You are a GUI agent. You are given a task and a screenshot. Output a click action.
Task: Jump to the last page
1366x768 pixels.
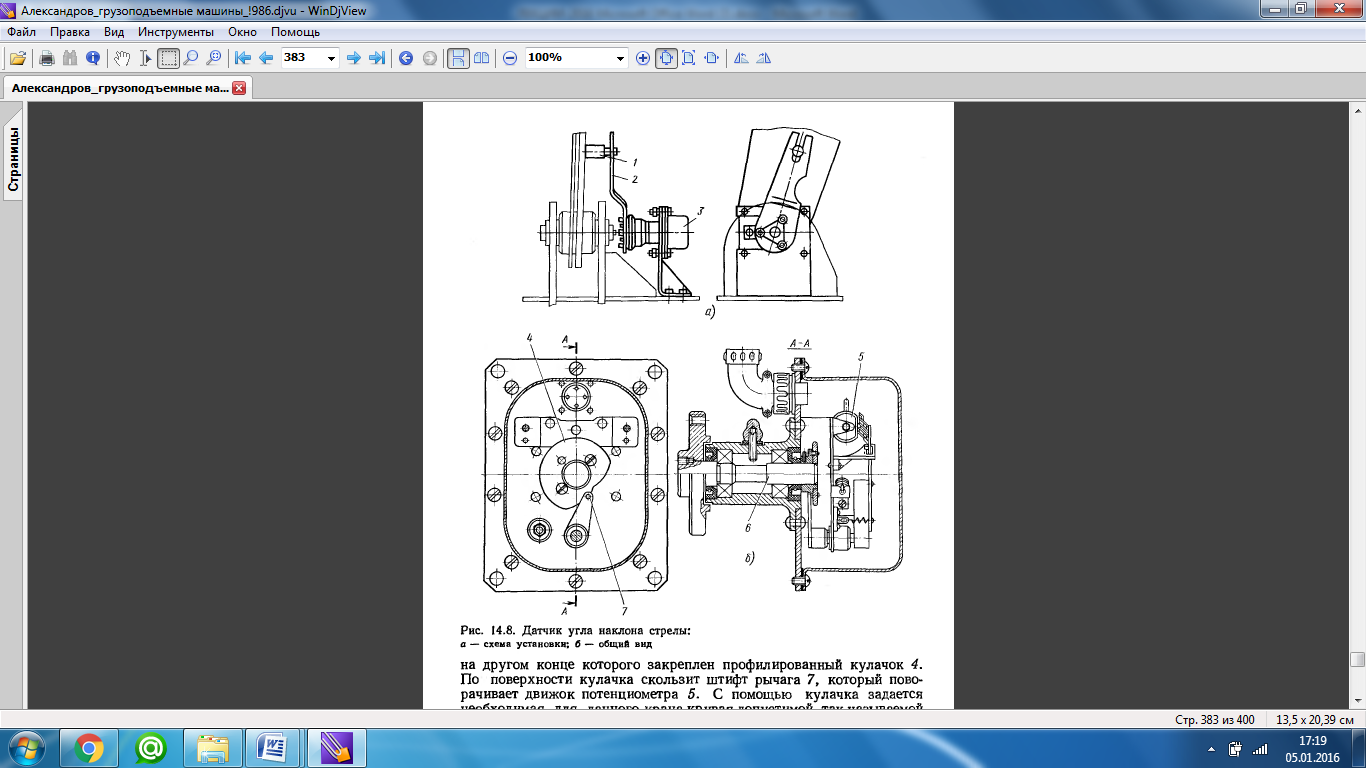tap(377, 58)
